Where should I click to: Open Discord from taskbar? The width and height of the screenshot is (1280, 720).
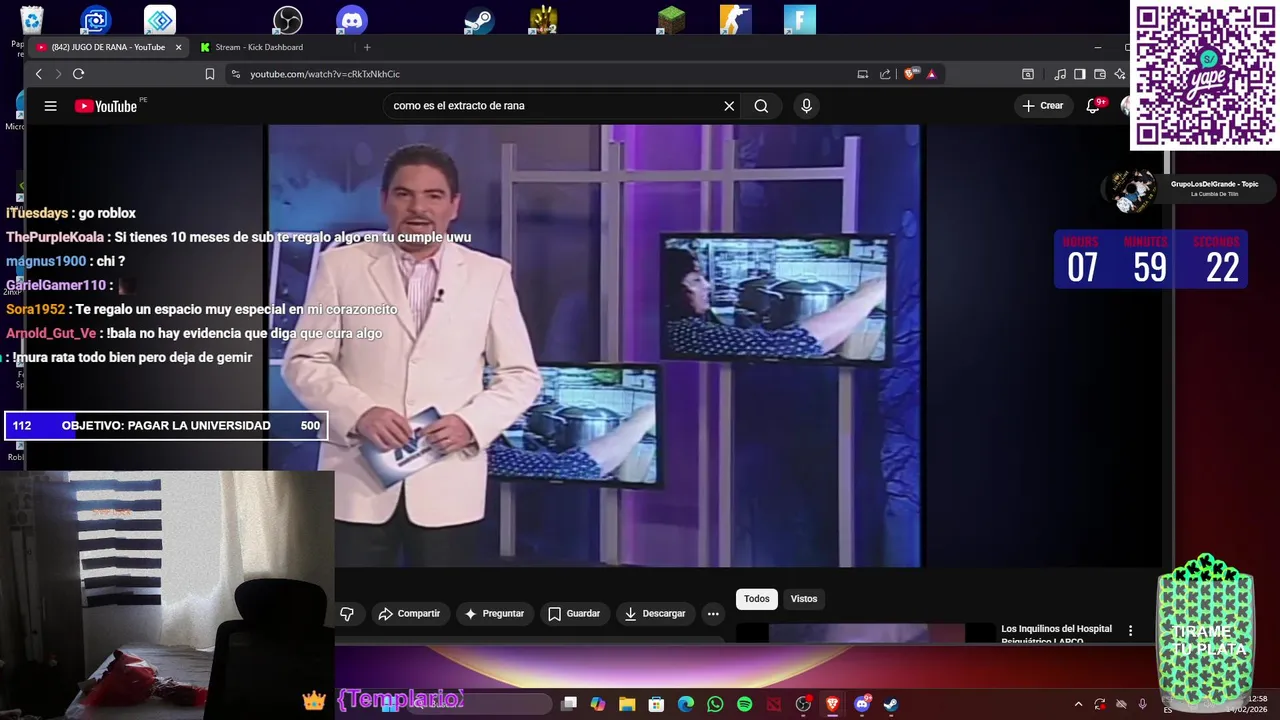pyautogui.click(x=862, y=704)
